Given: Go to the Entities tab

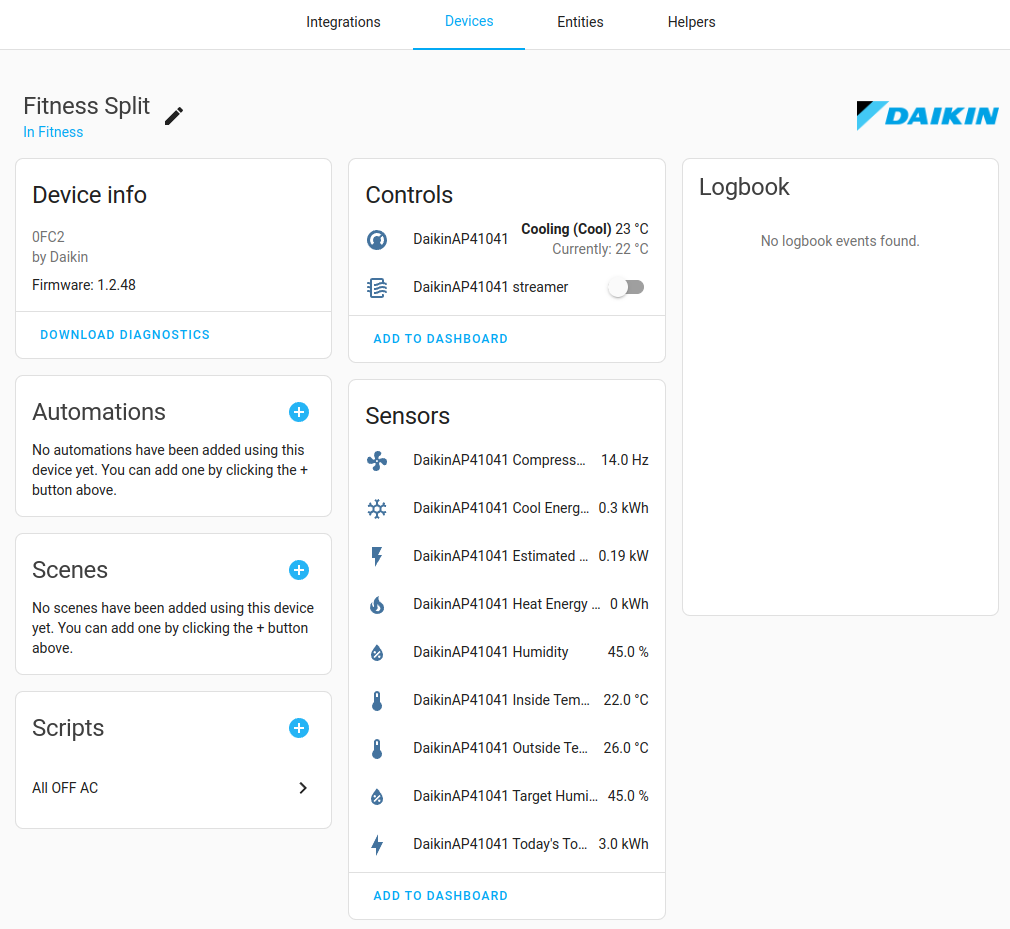Looking at the screenshot, I should (x=580, y=22).
